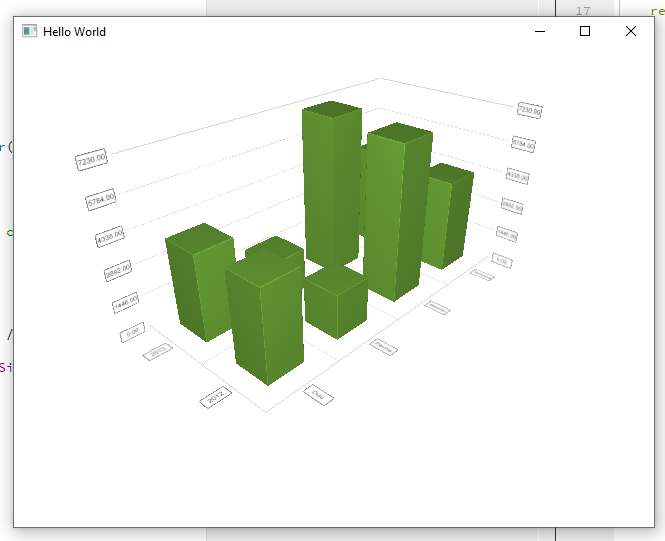This screenshot has width=665, height=541.
Task: Select the 1446.00 label on the left axis
Action: [x=126, y=302]
